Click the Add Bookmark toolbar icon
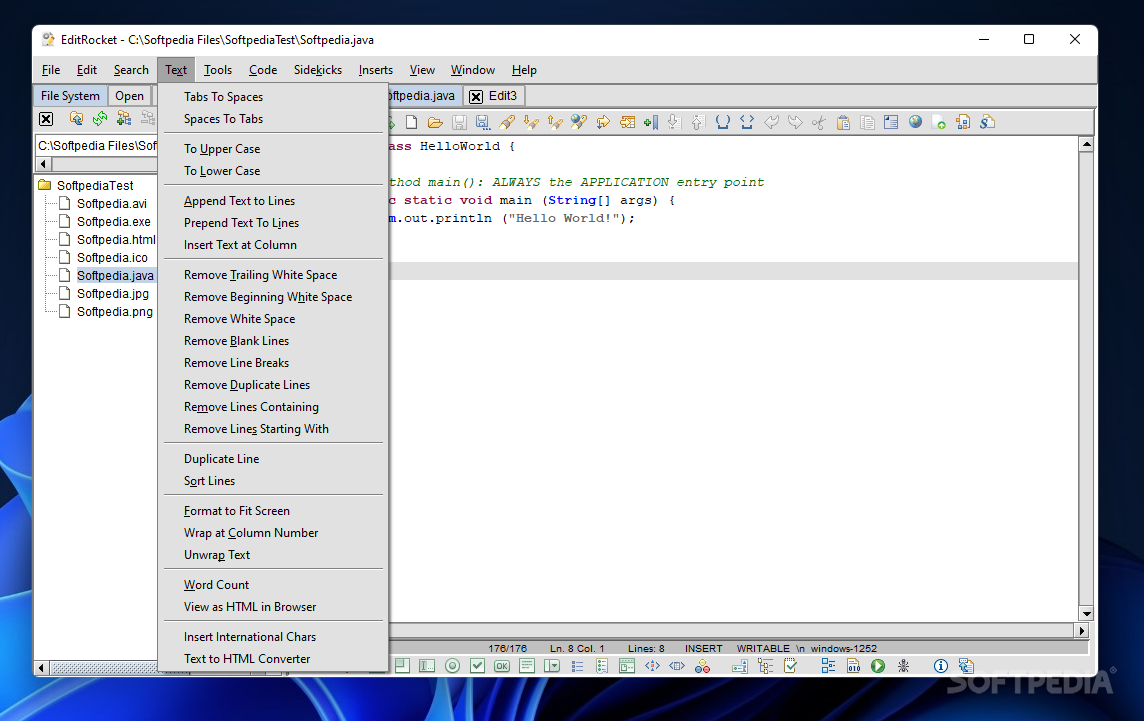The image size is (1144, 721). click(x=651, y=122)
